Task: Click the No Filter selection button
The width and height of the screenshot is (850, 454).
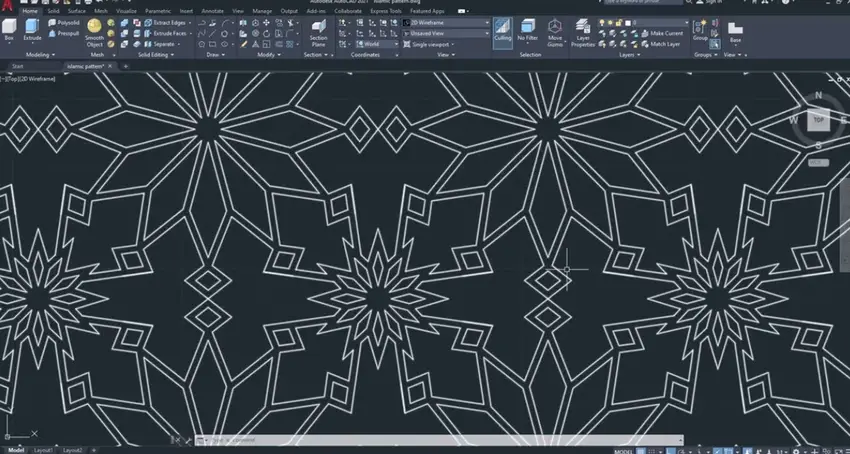Action: [527, 31]
